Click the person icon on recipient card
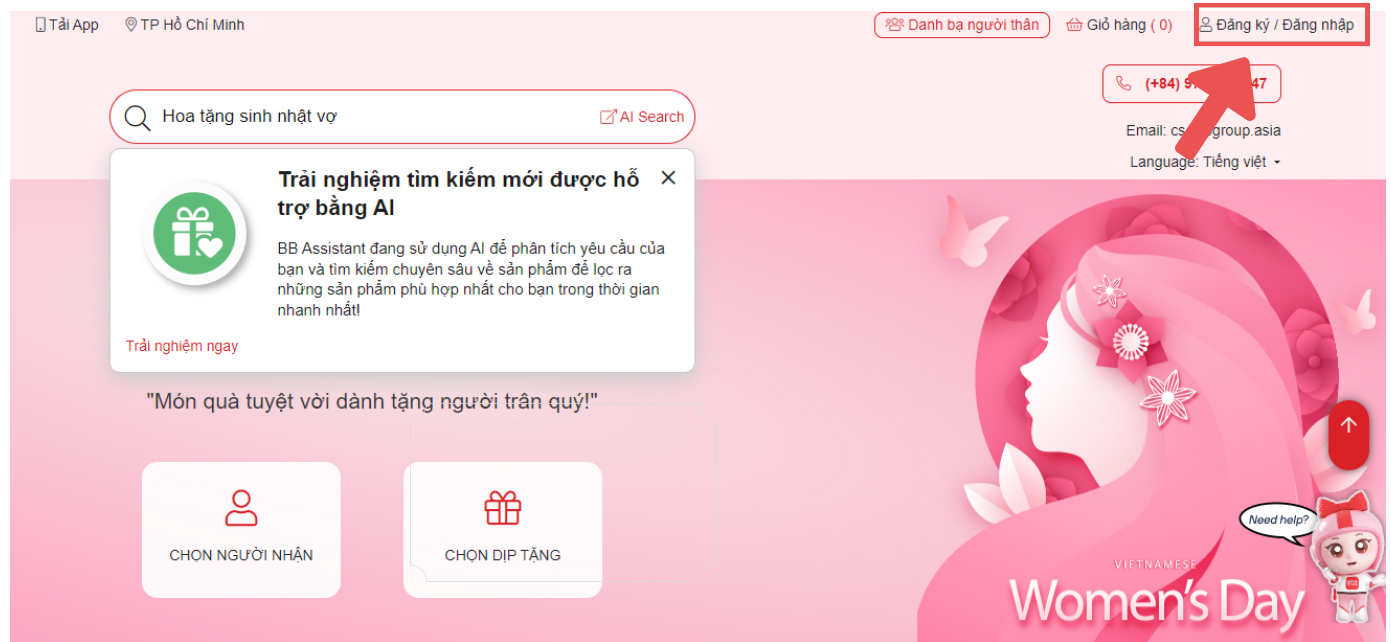 (x=241, y=508)
